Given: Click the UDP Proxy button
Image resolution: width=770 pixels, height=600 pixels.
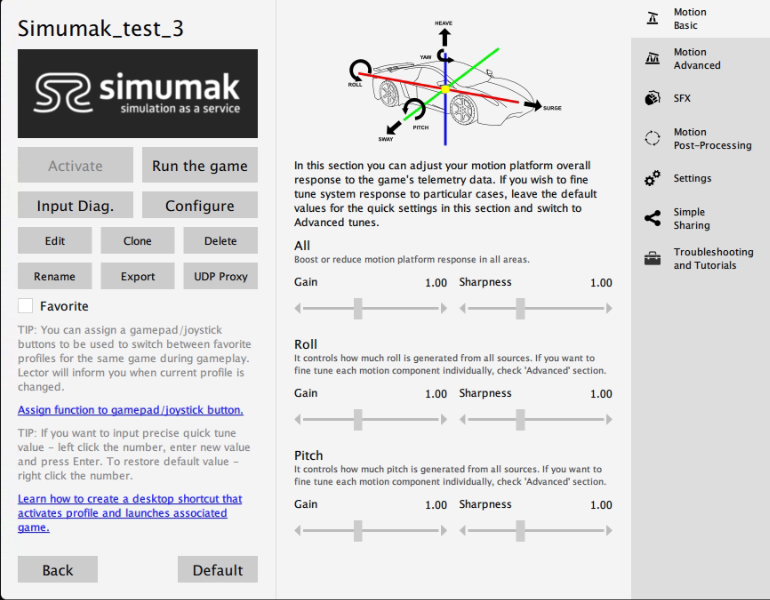Looking at the screenshot, I should (220, 276).
